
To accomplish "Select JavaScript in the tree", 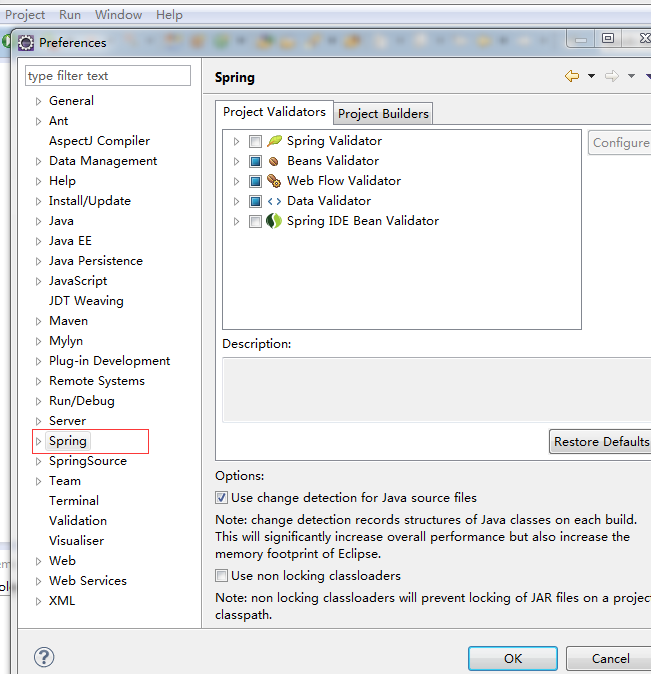I will click(x=78, y=281).
